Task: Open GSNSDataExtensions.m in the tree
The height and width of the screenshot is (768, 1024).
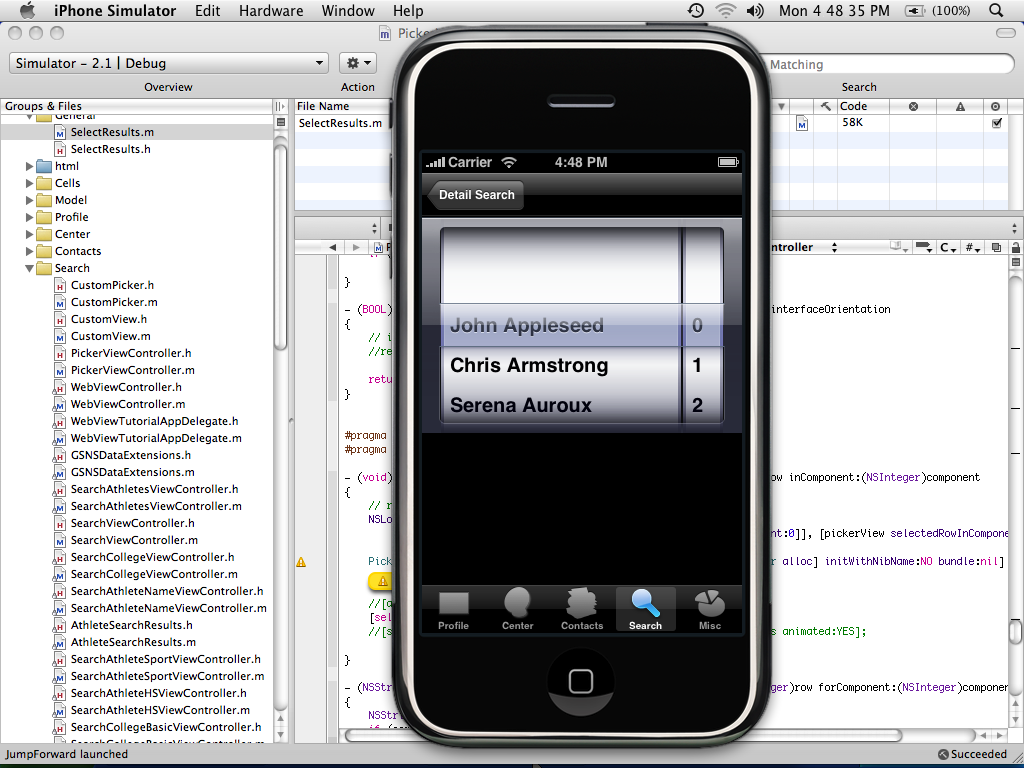Action: [x=133, y=472]
